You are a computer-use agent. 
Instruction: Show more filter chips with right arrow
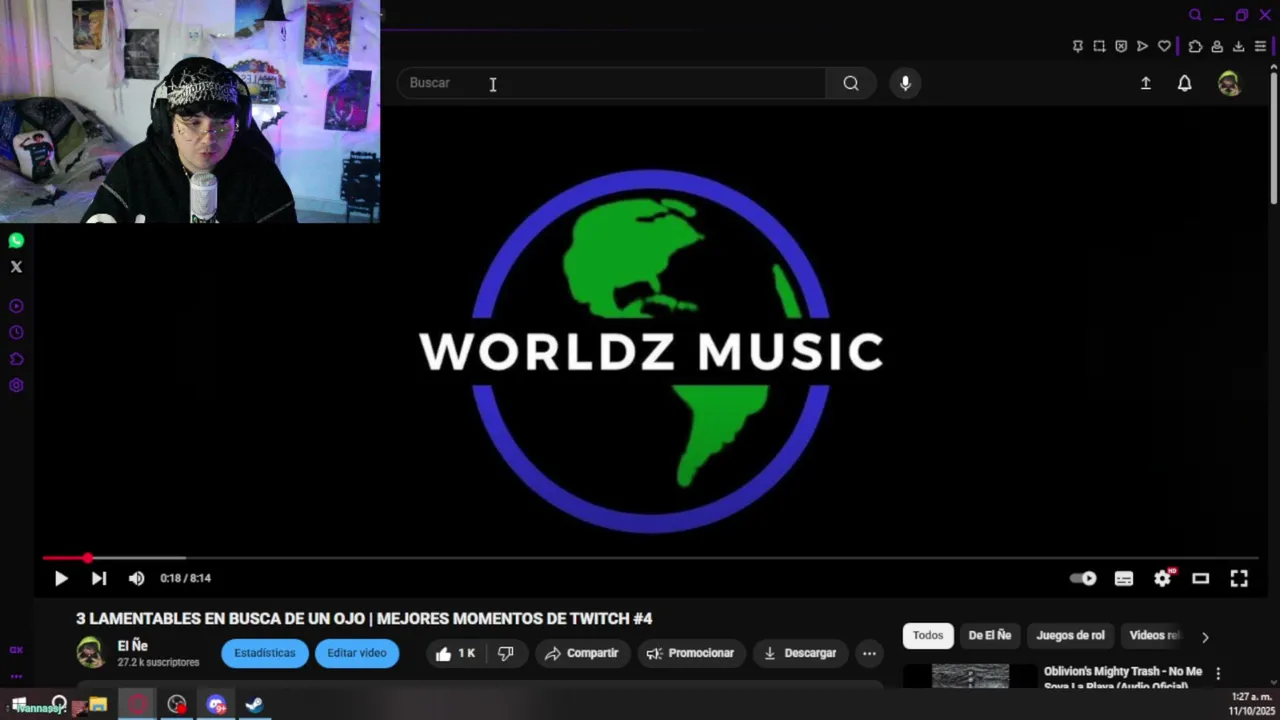click(1205, 637)
